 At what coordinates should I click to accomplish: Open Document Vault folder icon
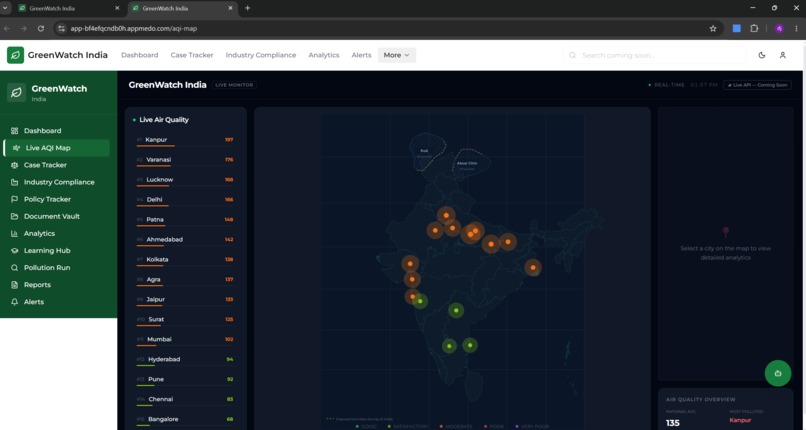[14, 216]
